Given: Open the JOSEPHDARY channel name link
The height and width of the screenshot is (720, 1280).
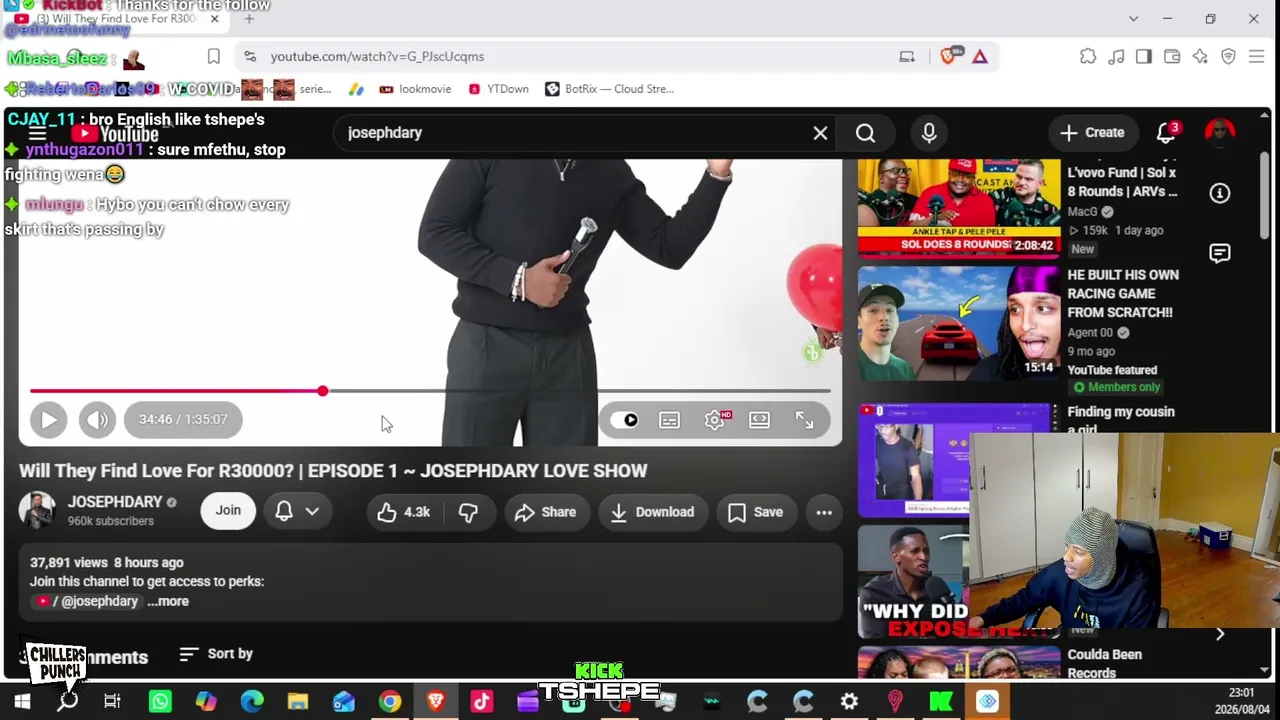Looking at the screenshot, I should coord(115,502).
